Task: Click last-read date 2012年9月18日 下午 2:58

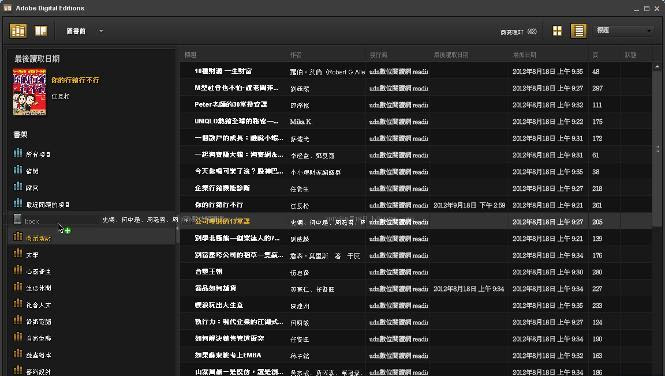Action: (469, 205)
